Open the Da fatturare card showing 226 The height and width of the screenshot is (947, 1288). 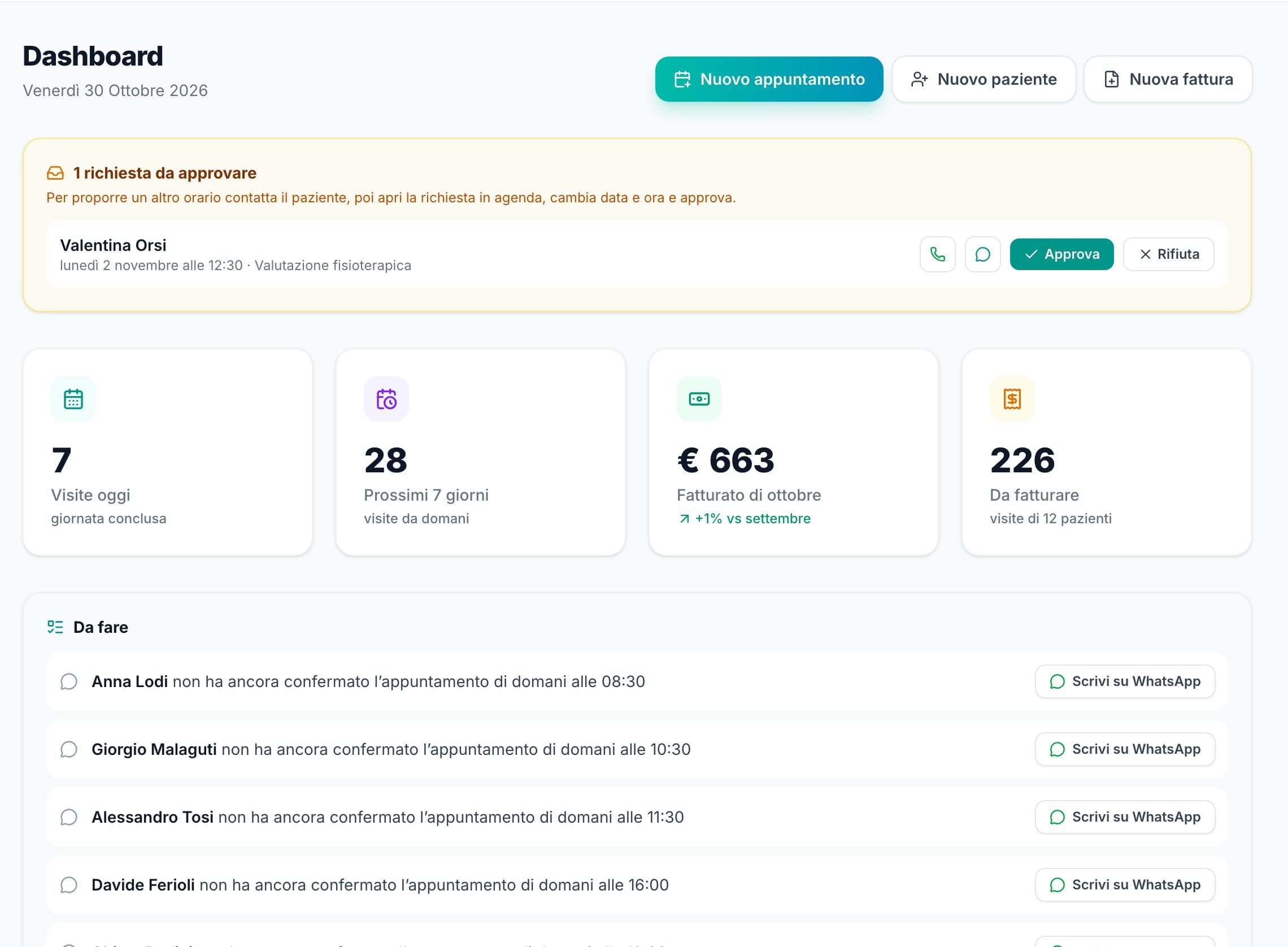coord(1106,452)
